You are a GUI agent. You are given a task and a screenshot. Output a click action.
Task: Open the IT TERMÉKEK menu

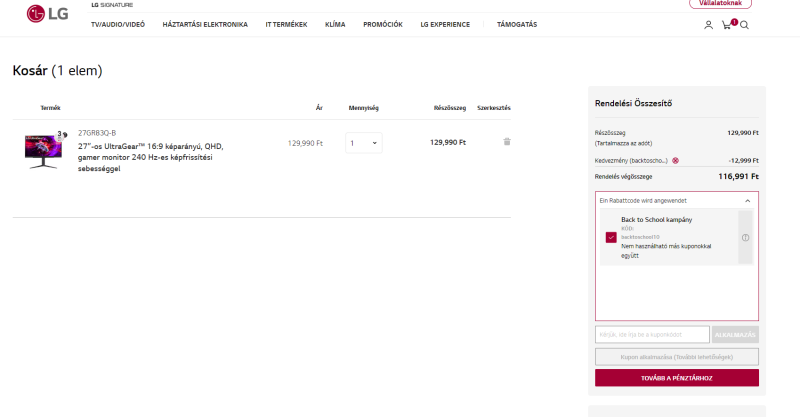point(286,24)
